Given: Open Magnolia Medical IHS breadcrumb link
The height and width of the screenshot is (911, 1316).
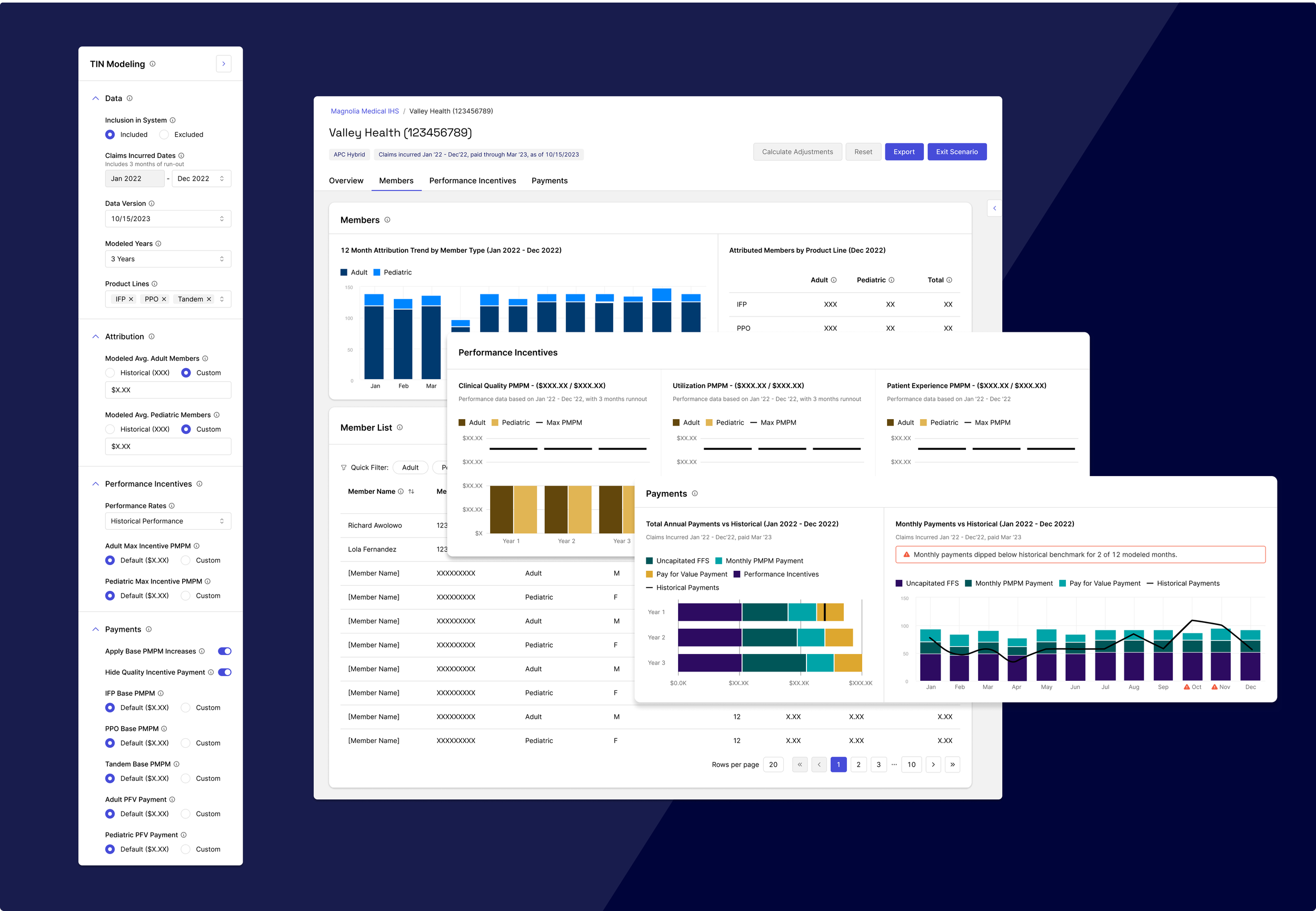Looking at the screenshot, I should (364, 111).
